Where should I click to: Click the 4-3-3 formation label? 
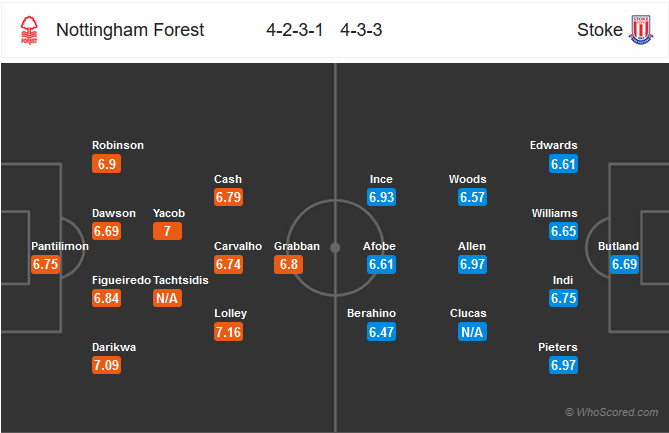click(361, 30)
